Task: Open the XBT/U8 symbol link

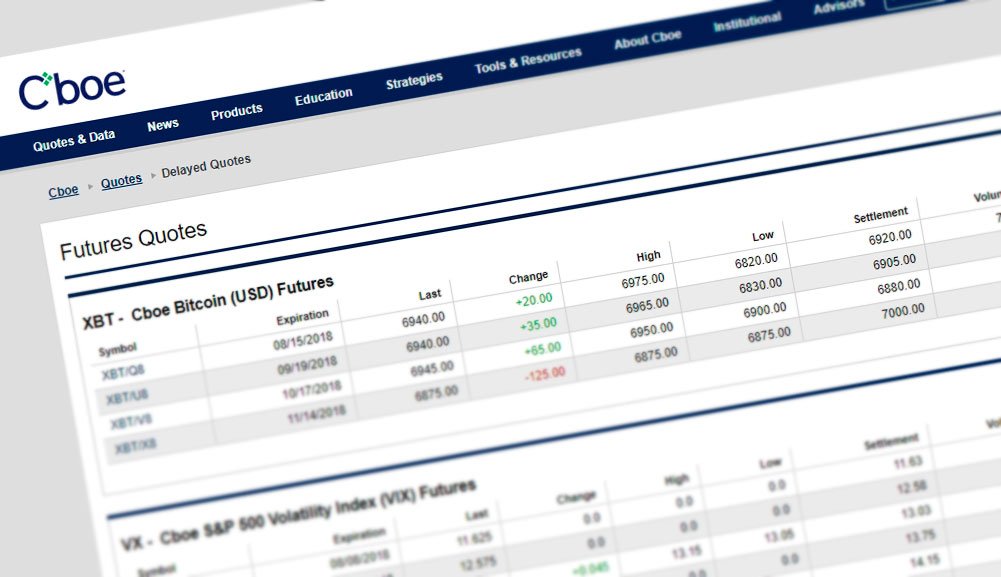Action: pyautogui.click(x=127, y=397)
